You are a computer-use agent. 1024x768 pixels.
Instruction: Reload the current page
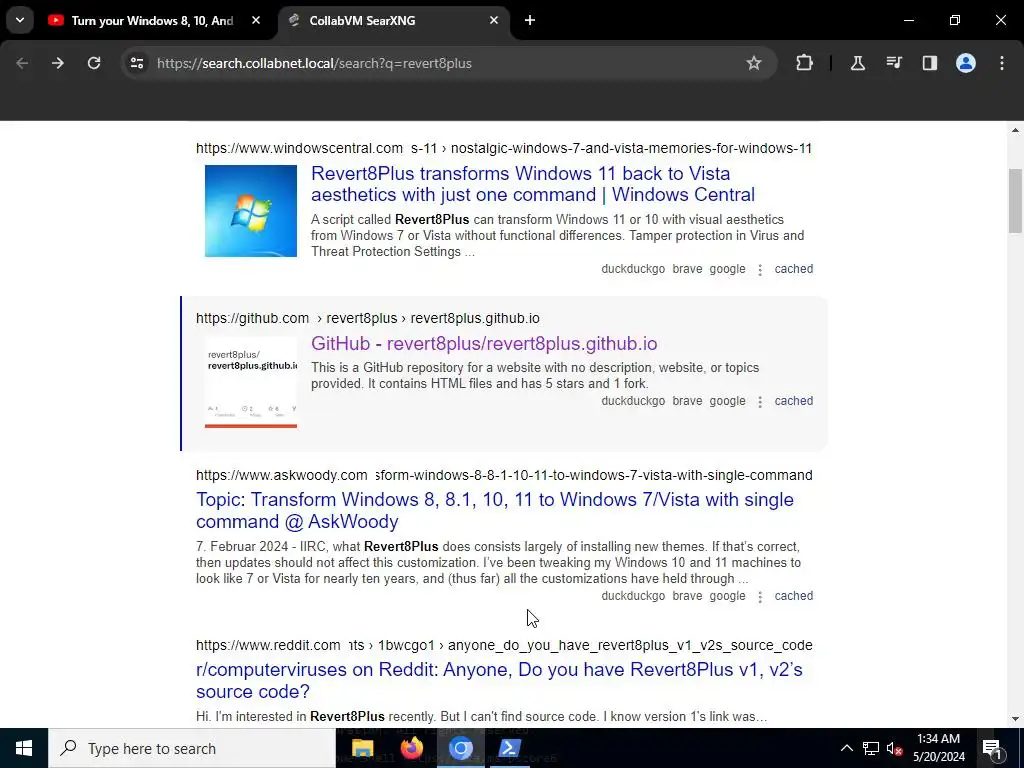pyautogui.click(x=94, y=63)
